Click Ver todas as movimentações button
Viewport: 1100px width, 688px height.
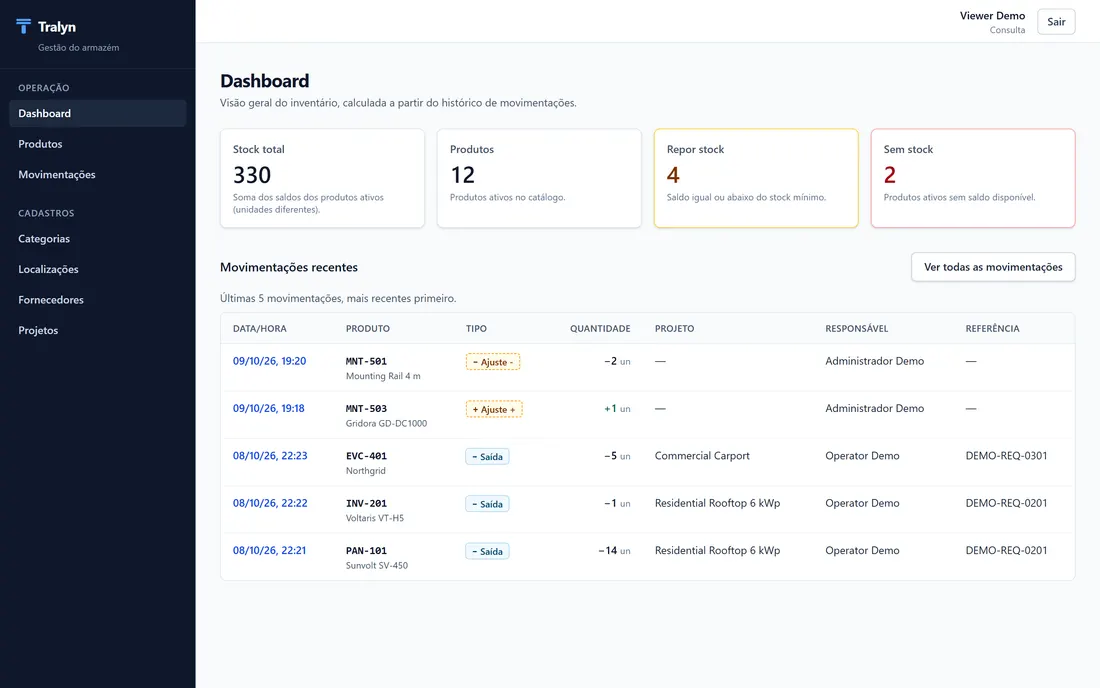(993, 267)
